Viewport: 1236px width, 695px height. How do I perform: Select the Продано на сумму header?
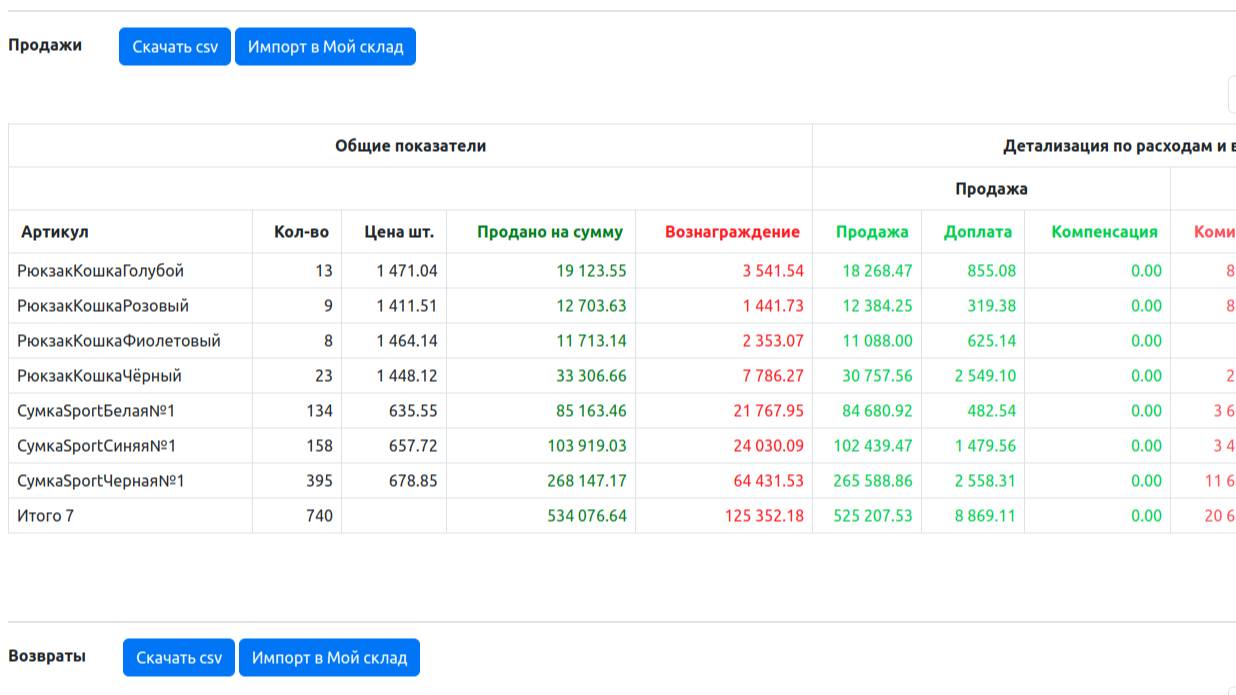coord(549,232)
